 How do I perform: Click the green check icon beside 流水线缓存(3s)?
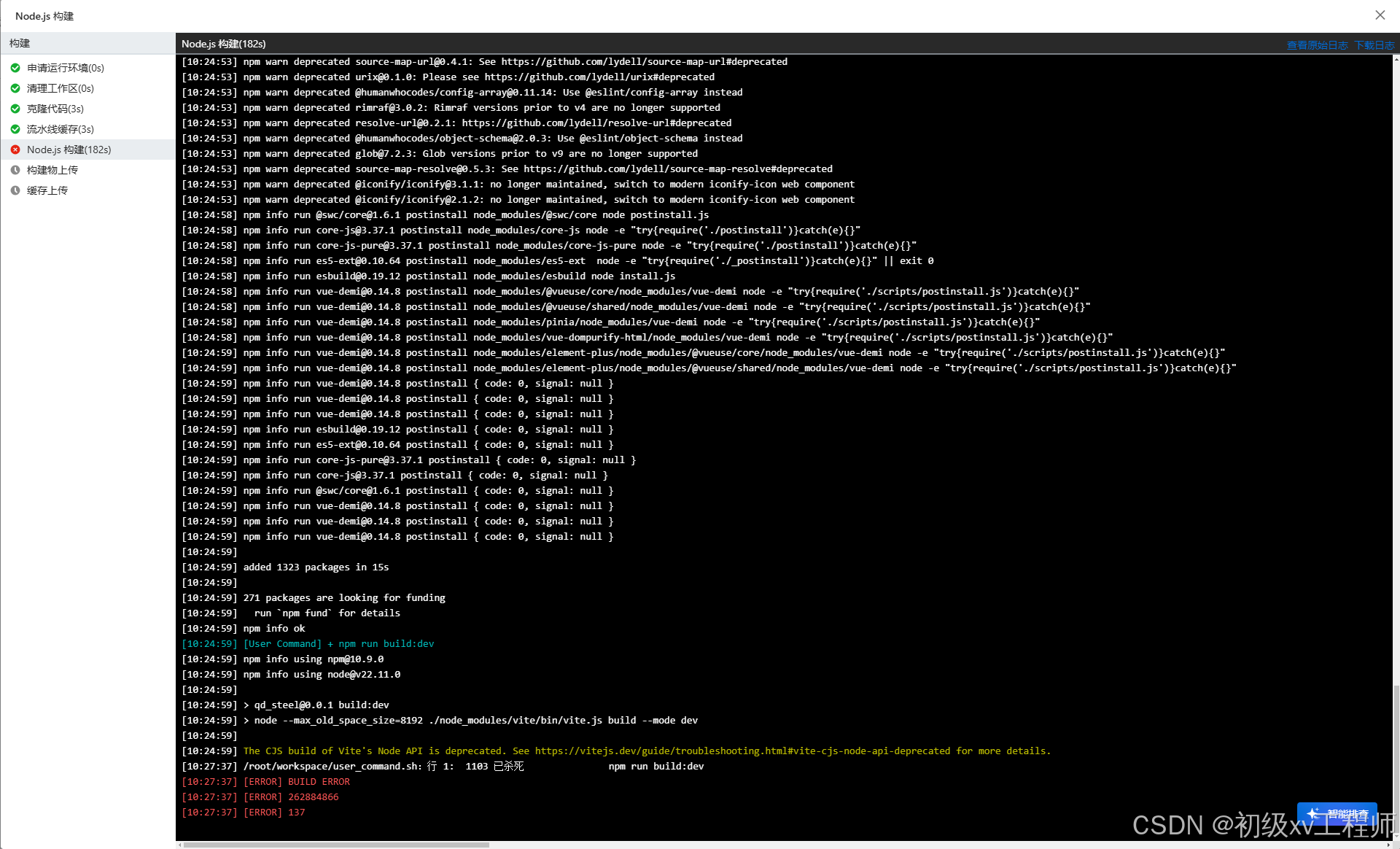[x=15, y=129]
